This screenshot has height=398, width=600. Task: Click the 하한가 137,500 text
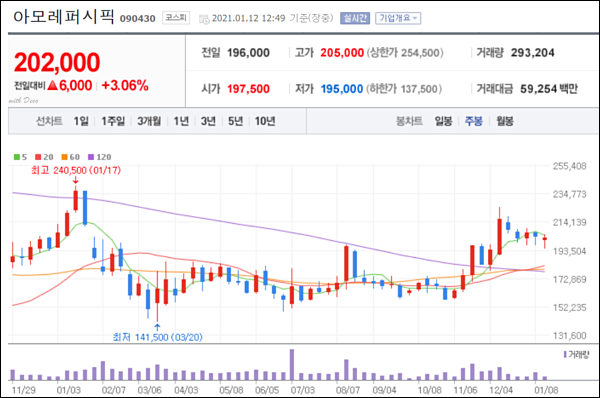(404, 89)
